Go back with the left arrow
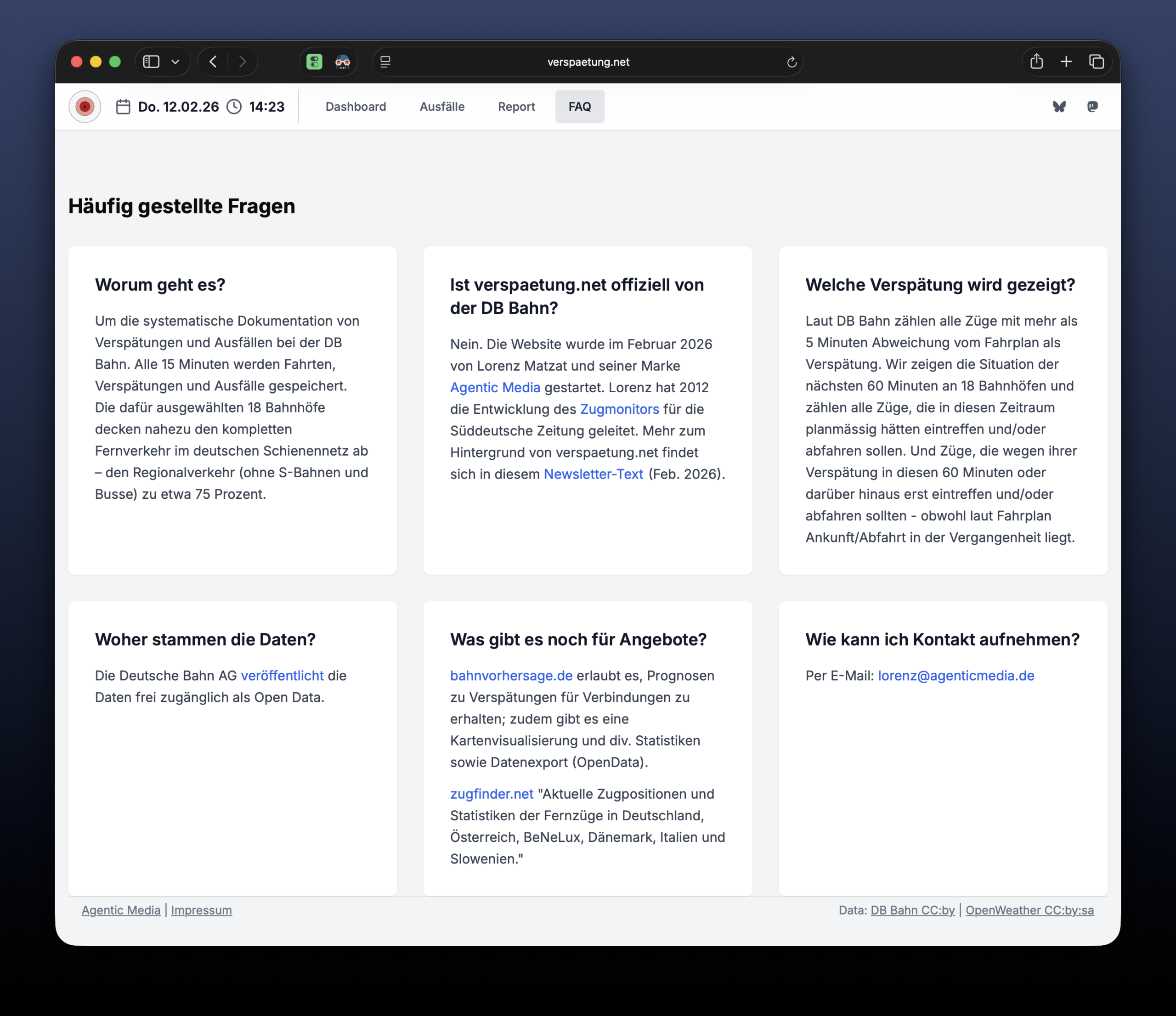Screen dimensions: 1176x1016 coord(214,61)
